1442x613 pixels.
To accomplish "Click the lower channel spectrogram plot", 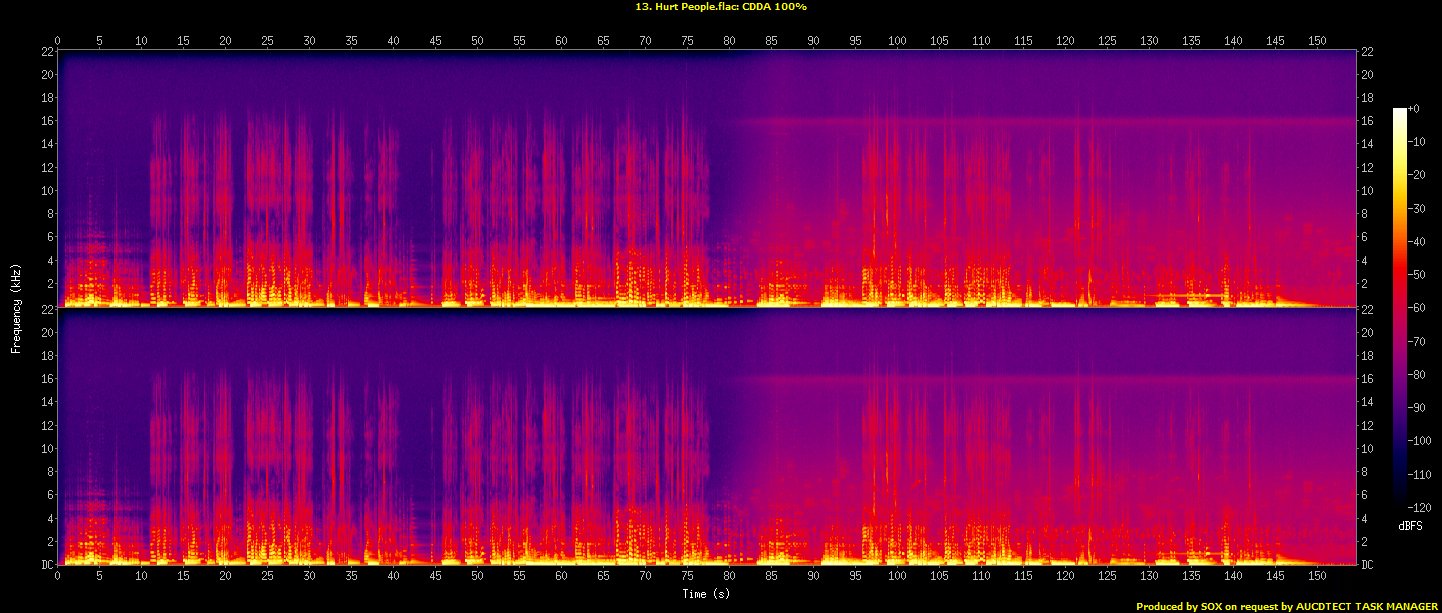I will [x=707, y=436].
